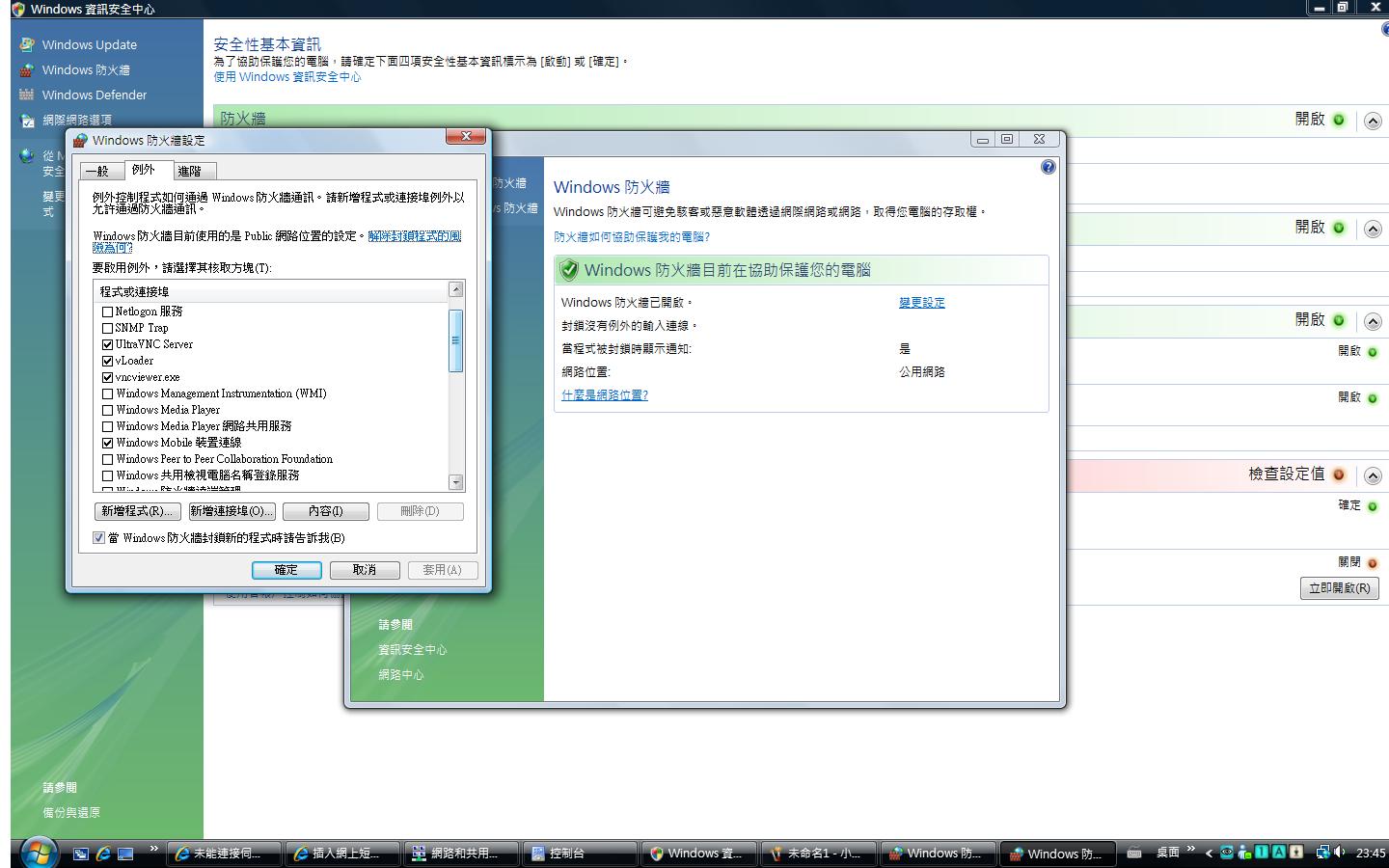Viewport: 1389px width, 868px height.
Task: Open 防火牆如何協助保護我的電腦? link
Action: [632, 237]
